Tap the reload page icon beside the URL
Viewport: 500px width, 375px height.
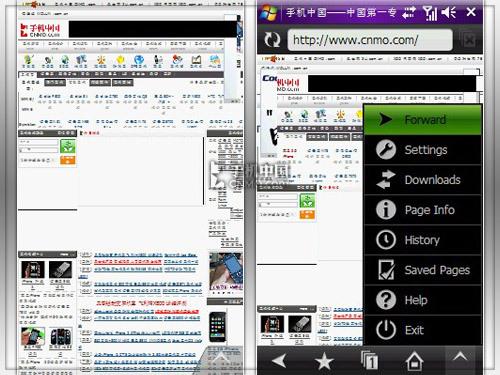(272, 40)
